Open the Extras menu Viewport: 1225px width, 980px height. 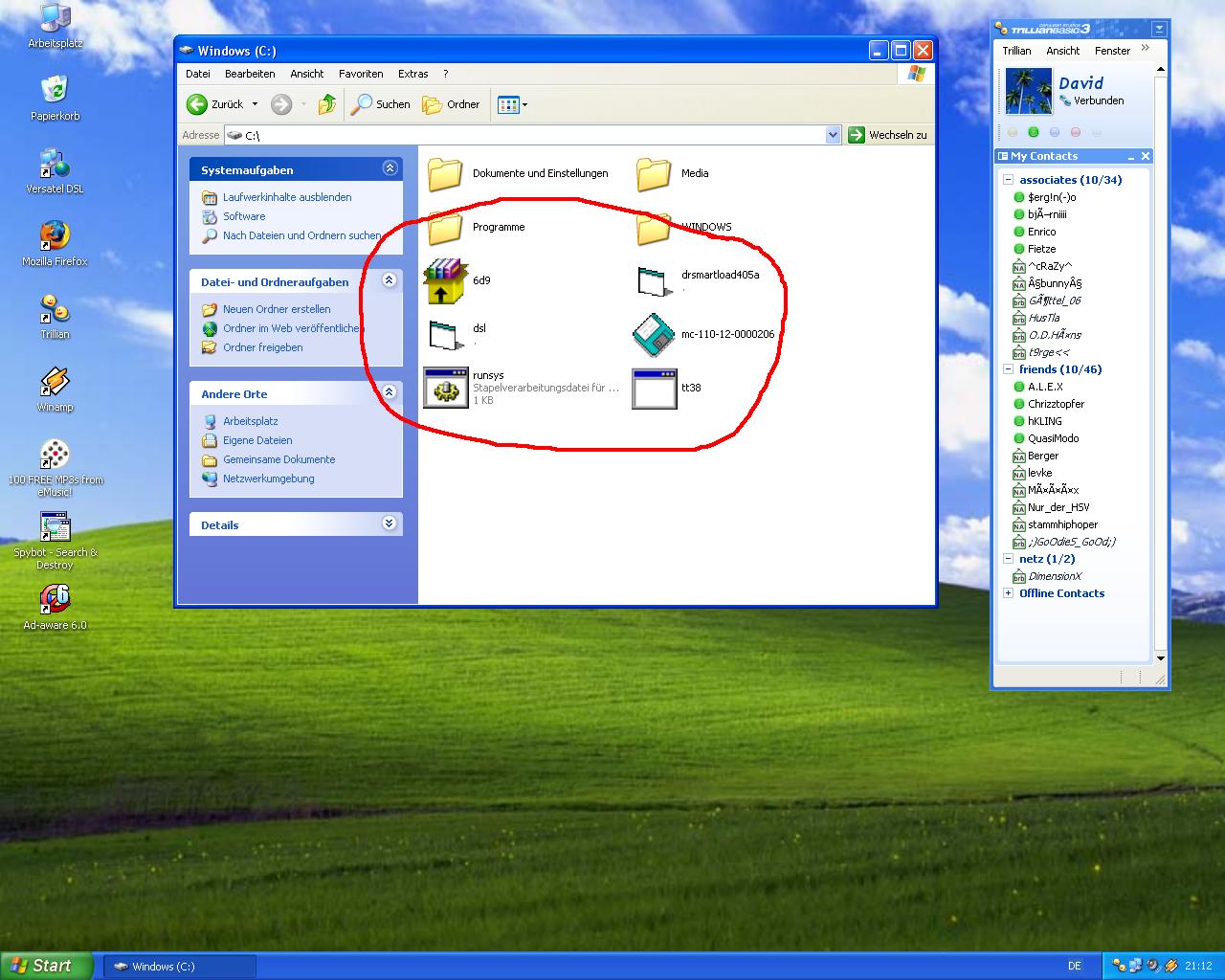(x=412, y=74)
